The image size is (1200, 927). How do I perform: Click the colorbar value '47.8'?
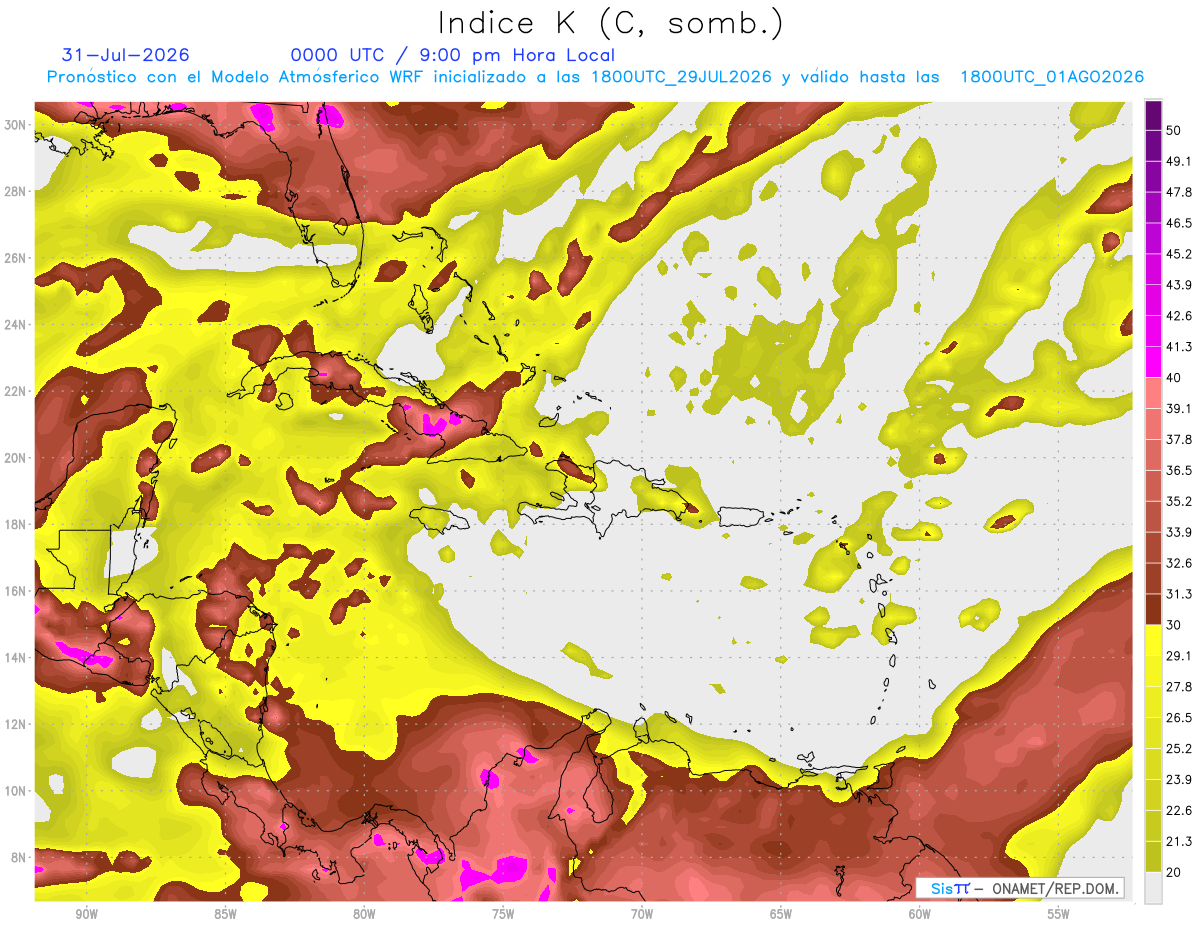(1180, 193)
